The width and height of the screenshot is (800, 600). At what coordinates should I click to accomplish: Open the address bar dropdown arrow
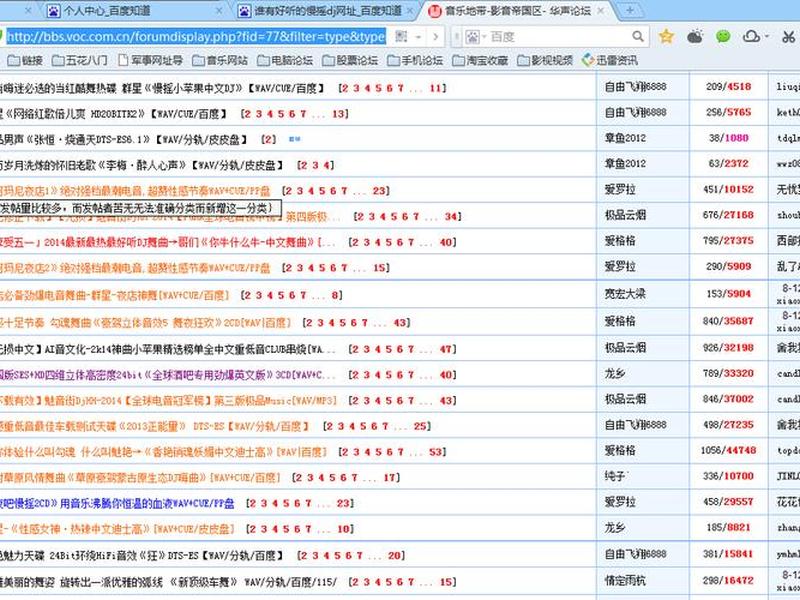point(418,37)
